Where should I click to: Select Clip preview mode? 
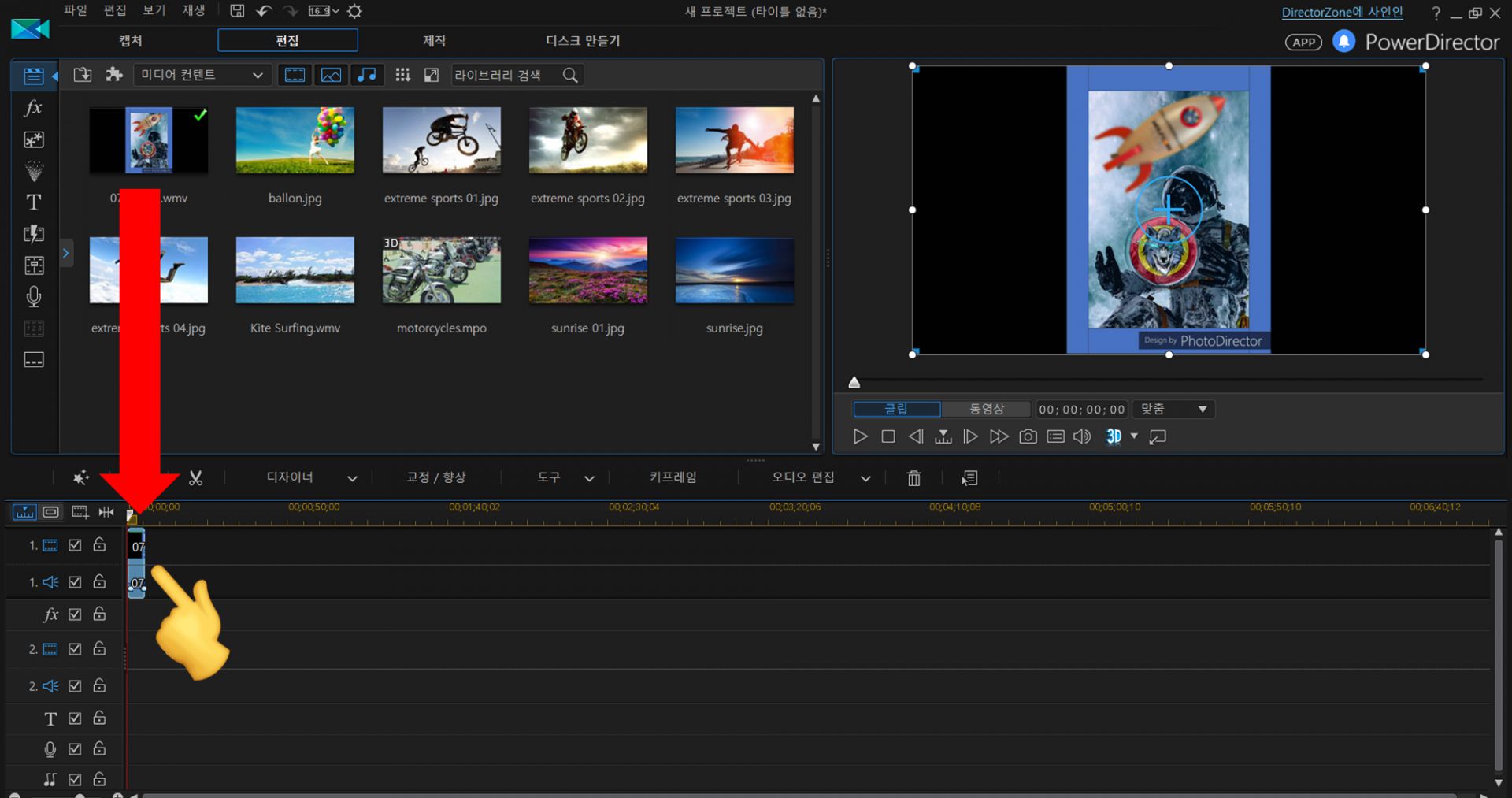click(x=897, y=409)
